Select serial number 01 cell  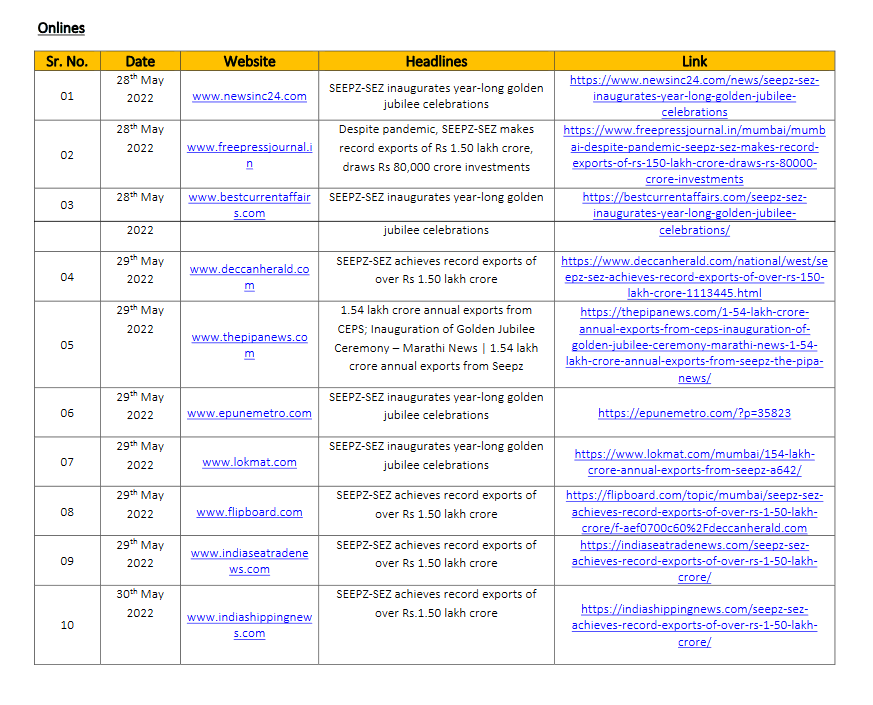[67, 96]
